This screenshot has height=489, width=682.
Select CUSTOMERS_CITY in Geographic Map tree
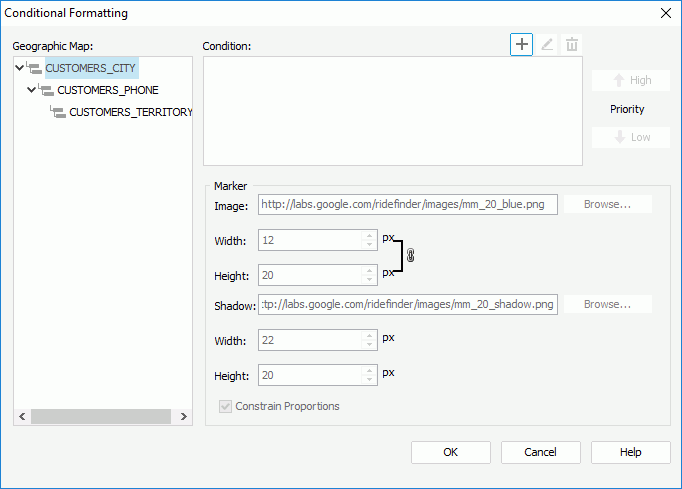[x=90, y=68]
